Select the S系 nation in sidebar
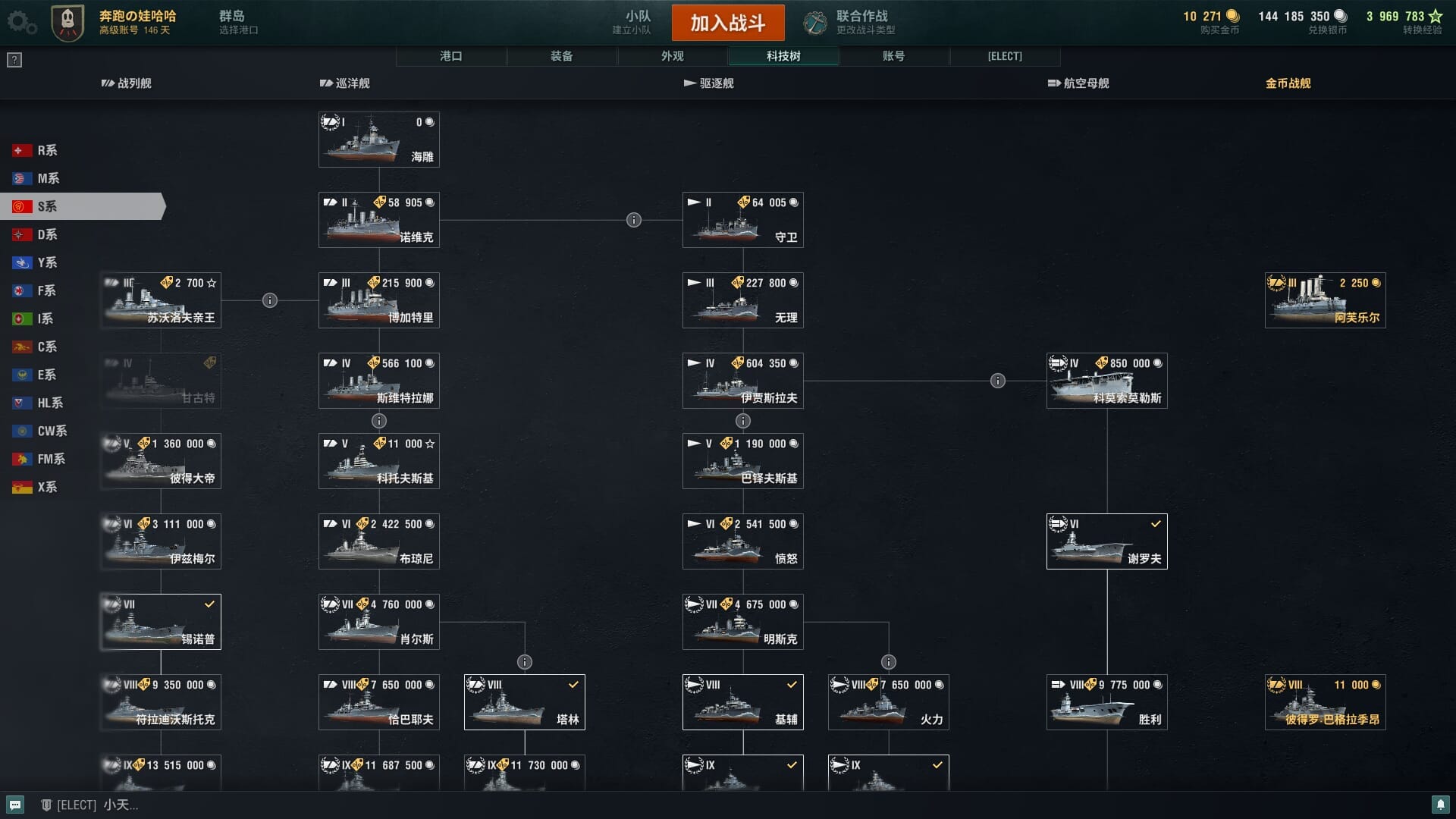Image resolution: width=1456 pixels, height=819 pixels. pyautogui.click(x=82, y=206)
